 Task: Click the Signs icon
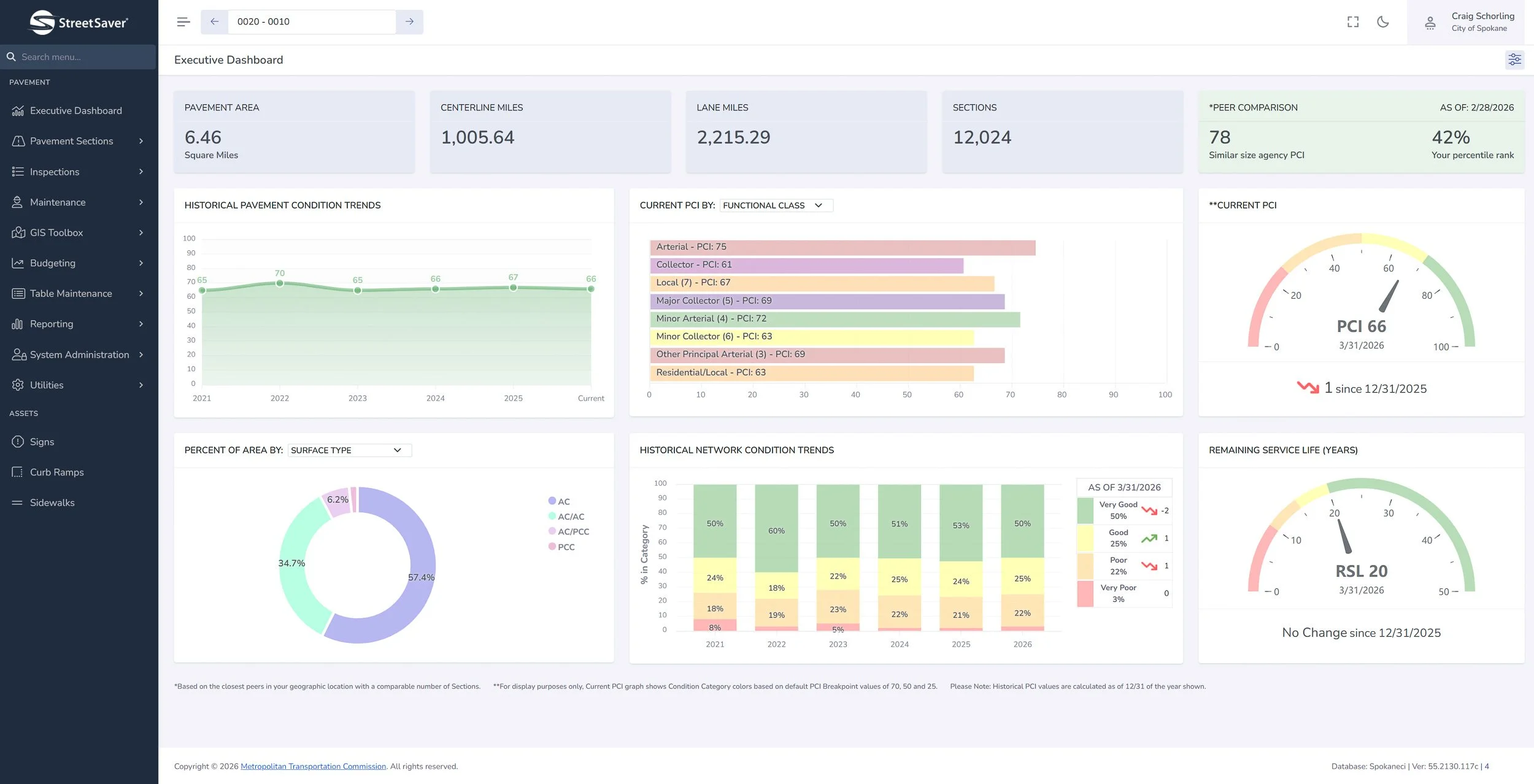18,442
